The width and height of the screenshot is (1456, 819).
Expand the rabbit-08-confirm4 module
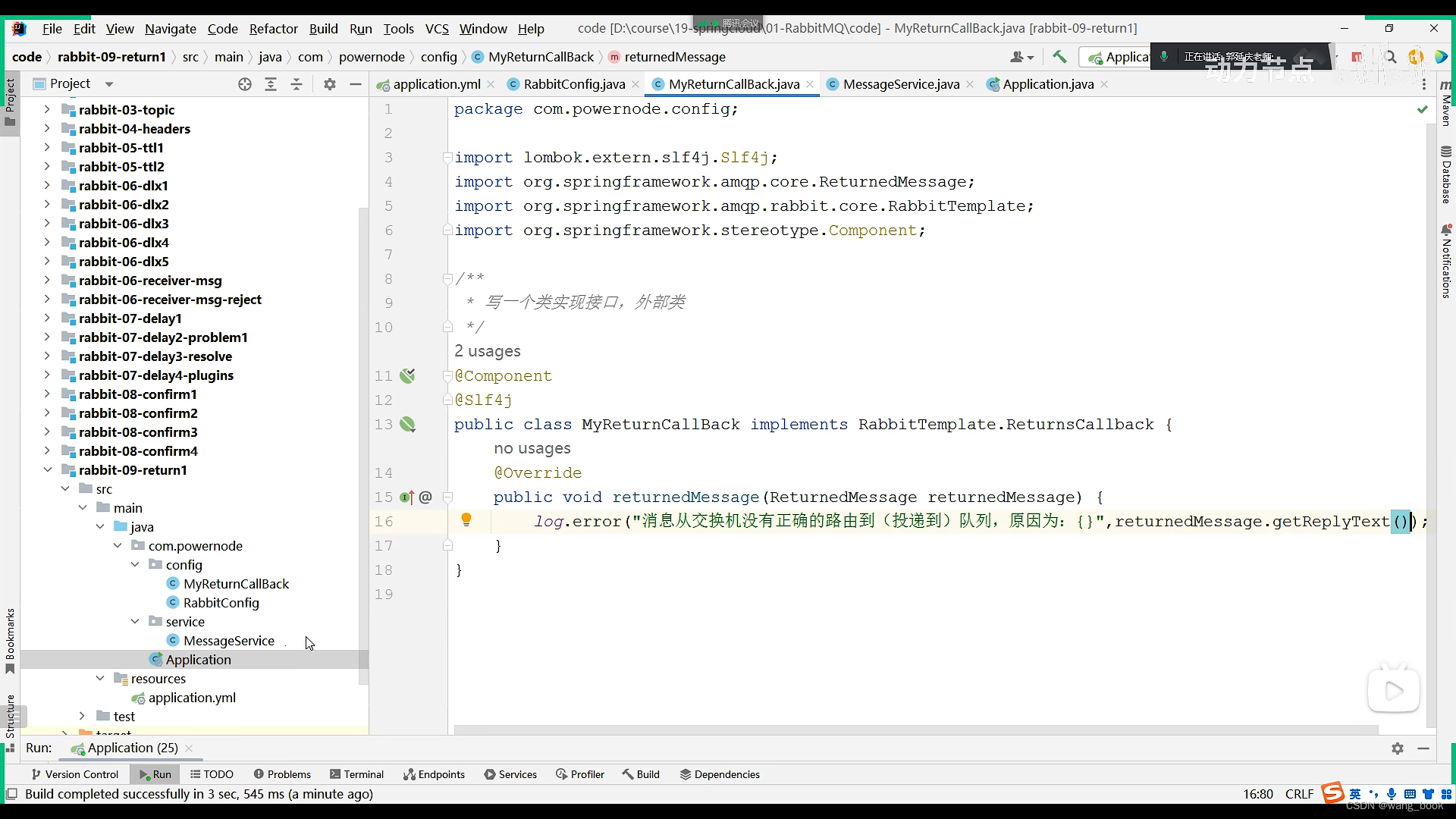click(x=47, y=451)
